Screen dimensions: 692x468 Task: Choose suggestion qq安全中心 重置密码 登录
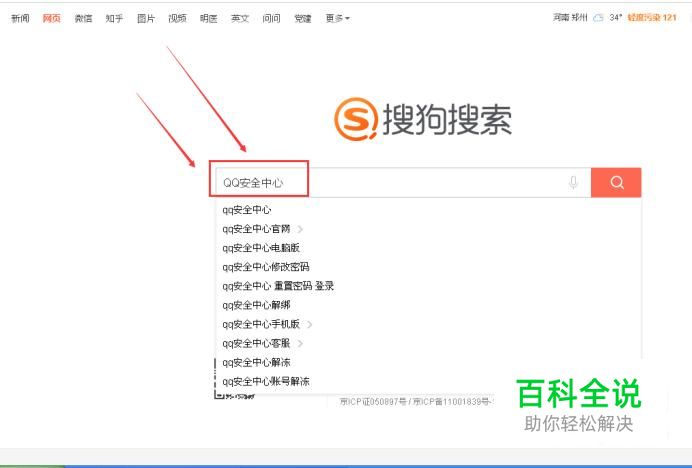278,286
